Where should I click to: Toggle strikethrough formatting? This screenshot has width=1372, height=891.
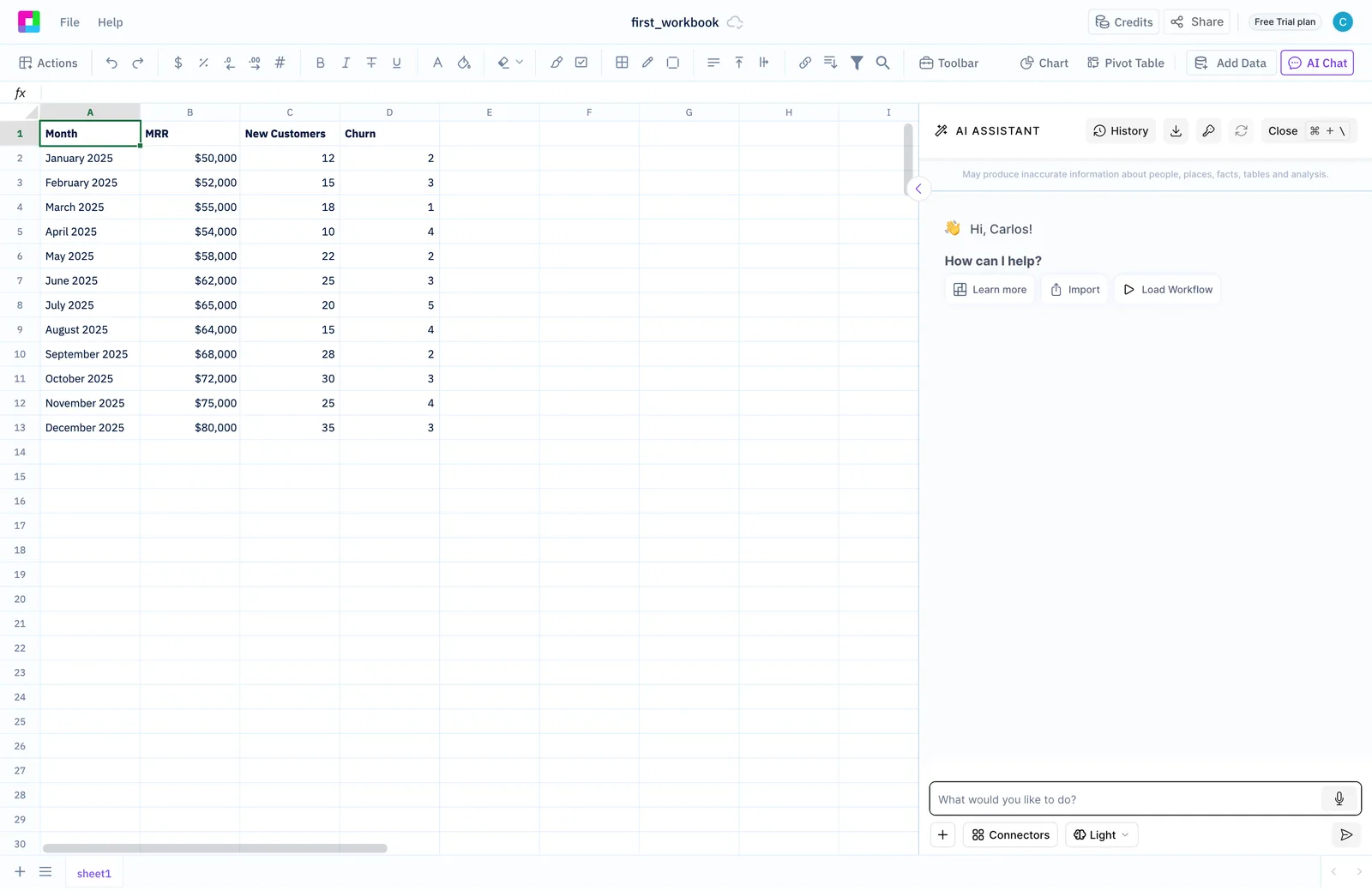coord(371,63)
